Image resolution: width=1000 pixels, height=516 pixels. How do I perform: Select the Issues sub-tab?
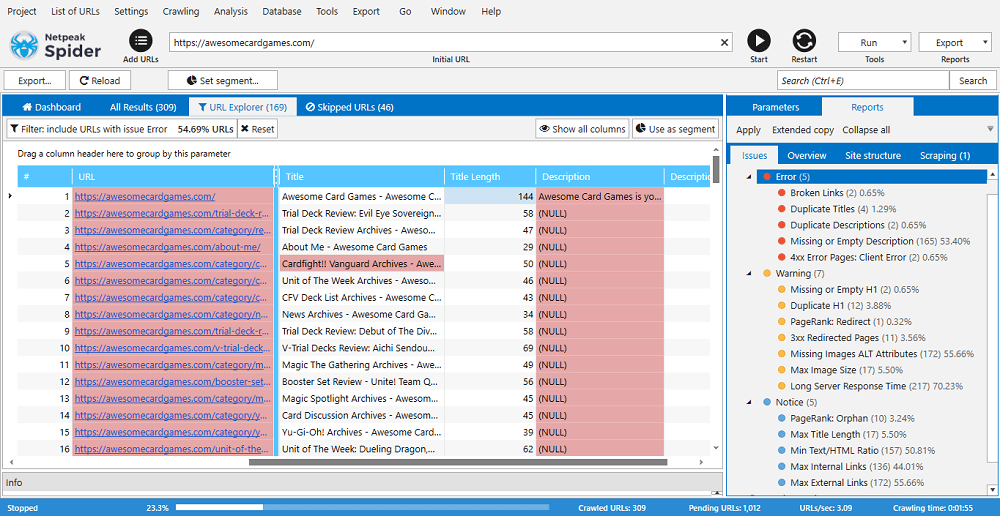coord(754,155)
